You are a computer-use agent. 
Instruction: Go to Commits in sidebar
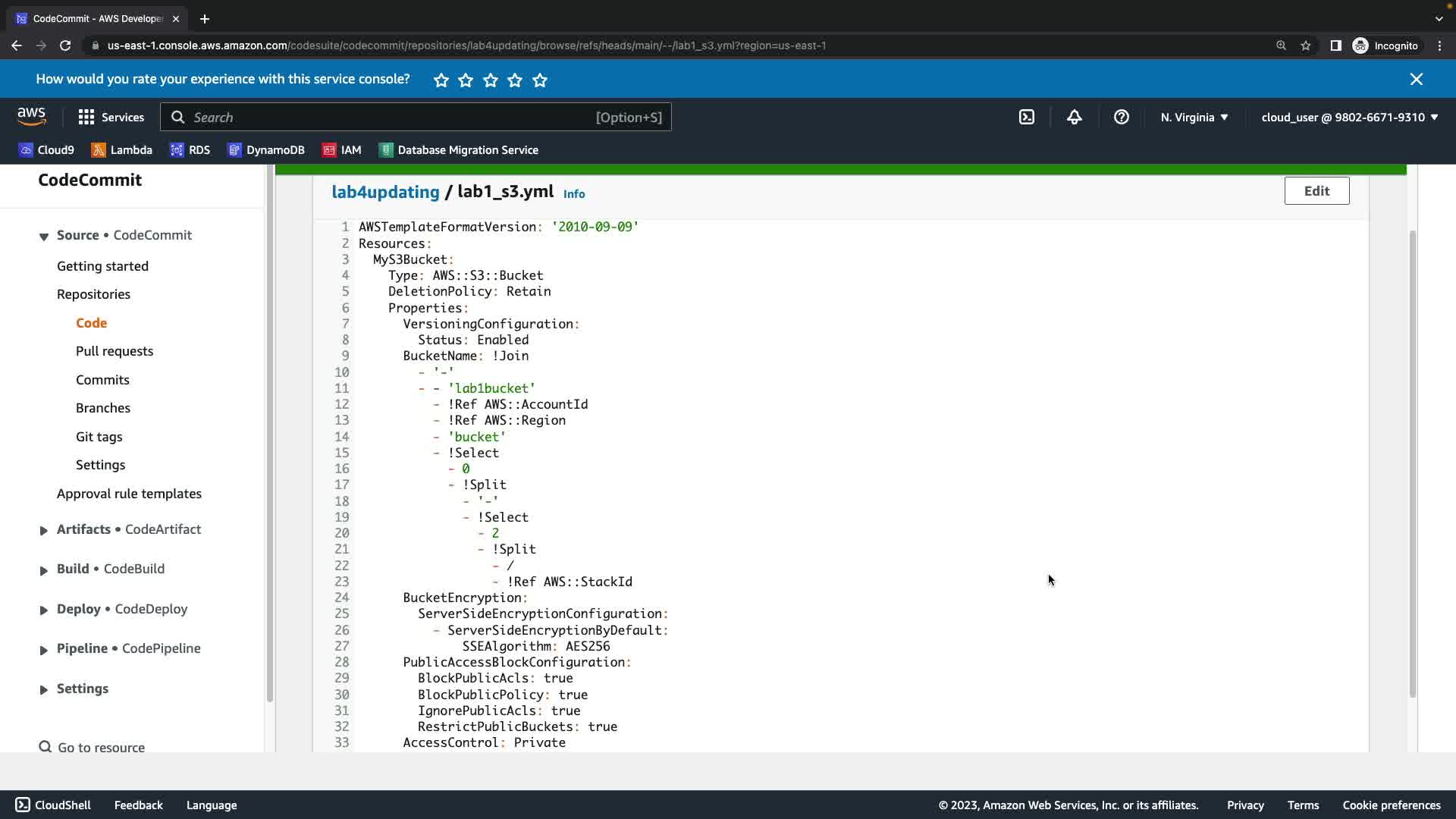pyautogui.click(x=102, y=380)
